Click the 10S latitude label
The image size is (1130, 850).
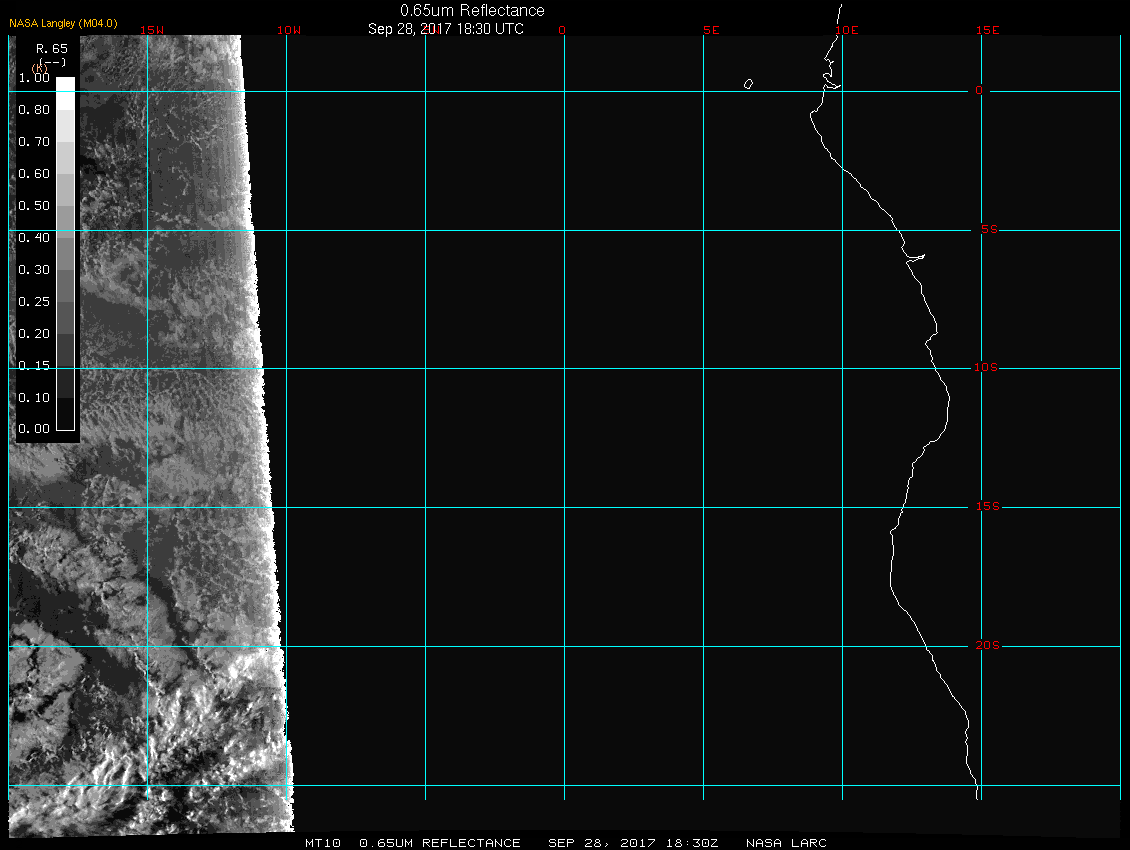[985, 368]
